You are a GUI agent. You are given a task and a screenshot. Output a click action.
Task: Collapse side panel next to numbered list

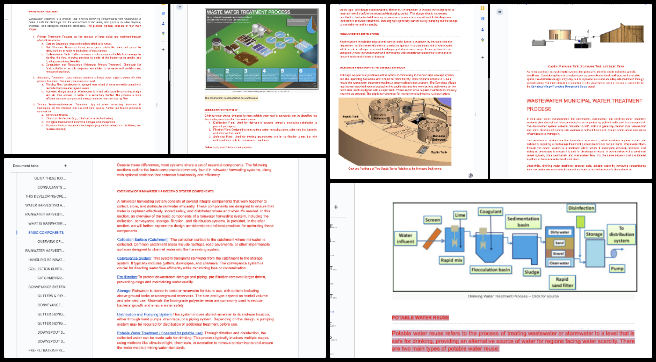(157, 105)
